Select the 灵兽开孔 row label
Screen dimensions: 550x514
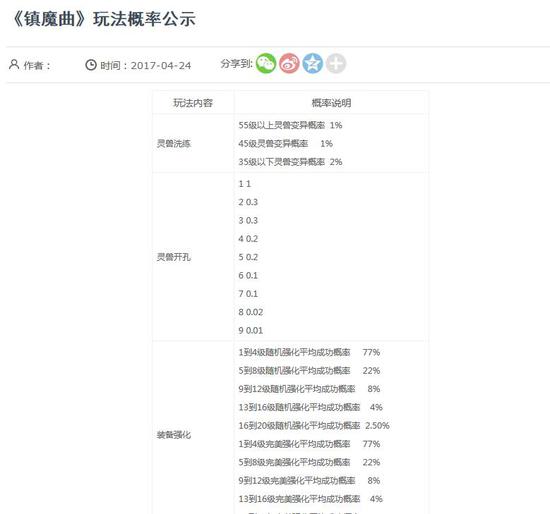click(x=174, y=257)
